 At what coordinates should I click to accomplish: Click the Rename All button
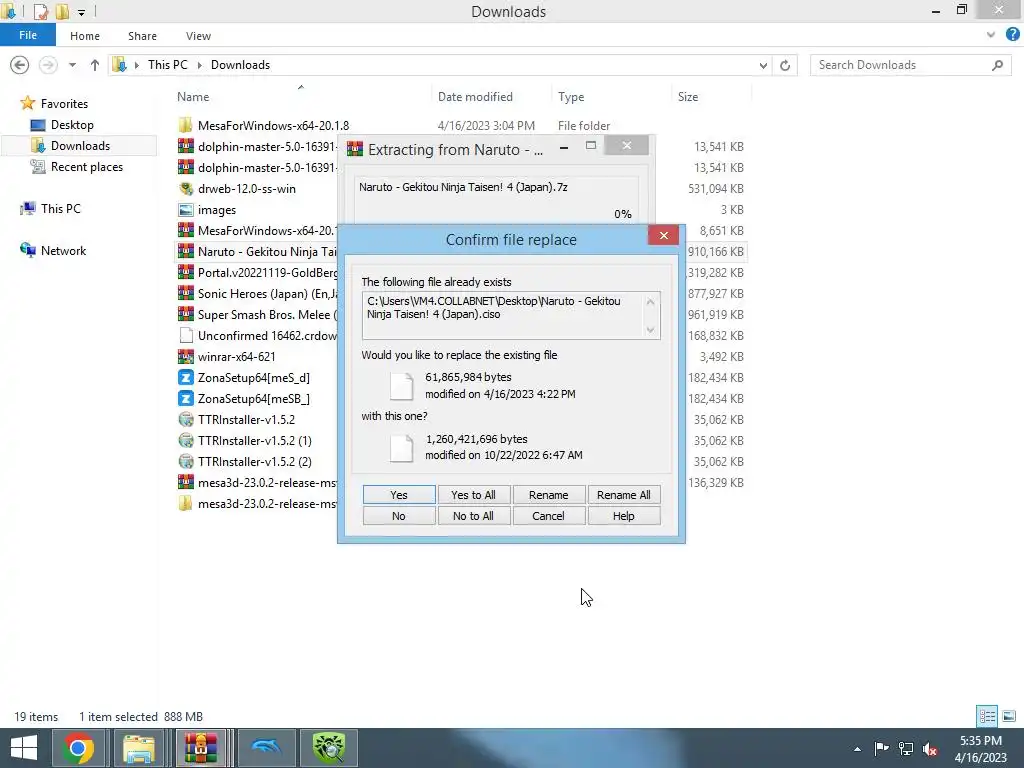click(623, 495)
